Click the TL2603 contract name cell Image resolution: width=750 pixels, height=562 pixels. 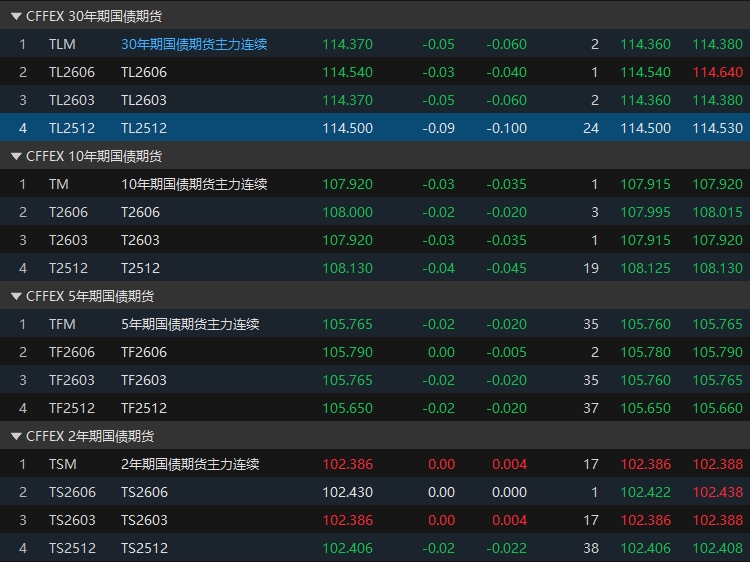[x=143, y=100]
